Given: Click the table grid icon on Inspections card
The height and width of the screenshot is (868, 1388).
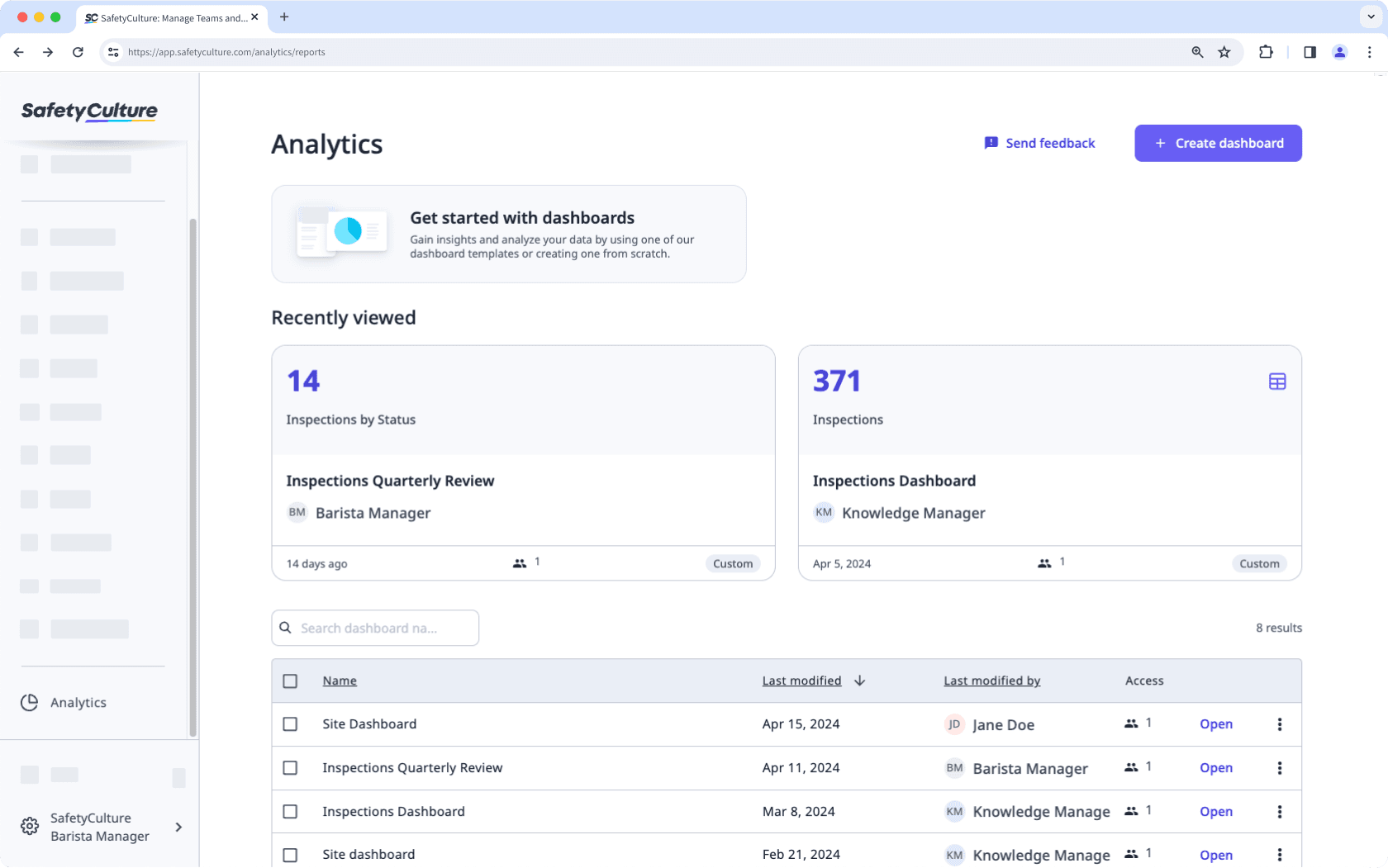Looking at the screenshot, I should [1276, 381].
